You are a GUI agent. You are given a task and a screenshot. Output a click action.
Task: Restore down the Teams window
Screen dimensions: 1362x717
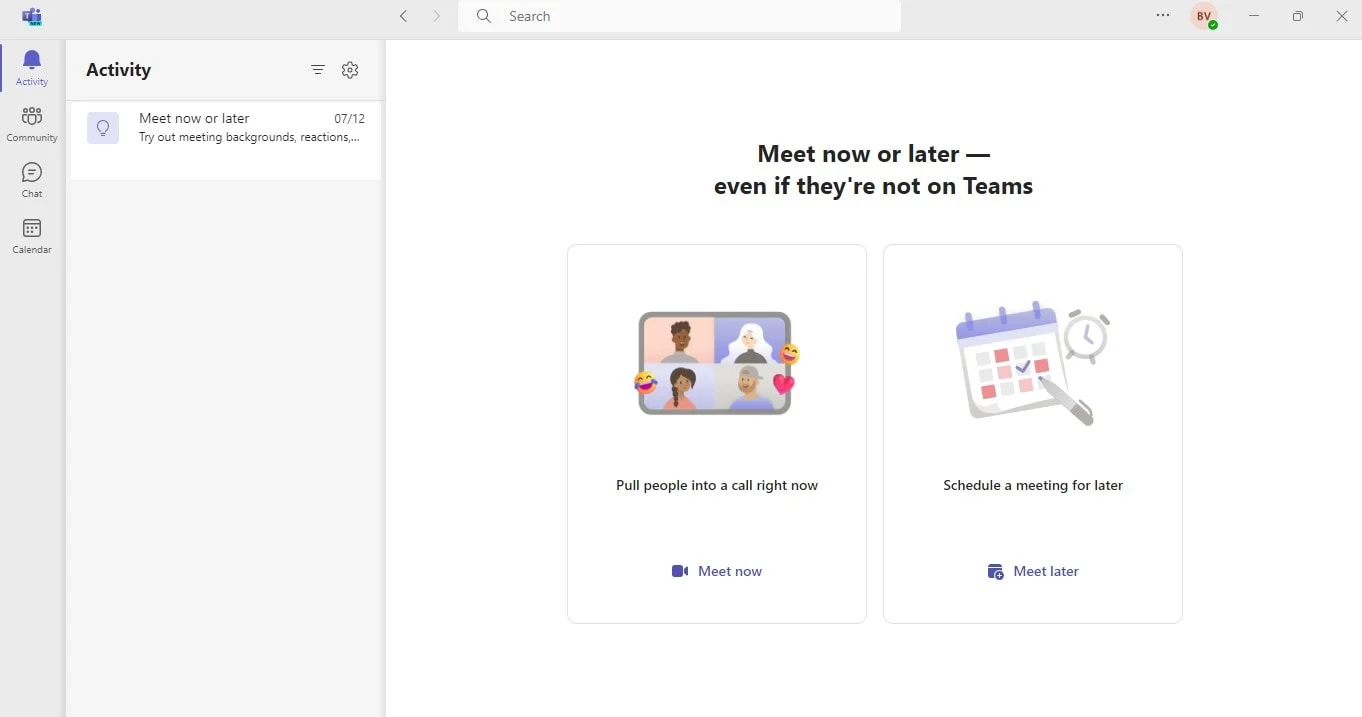click(x=1297, y=16)
